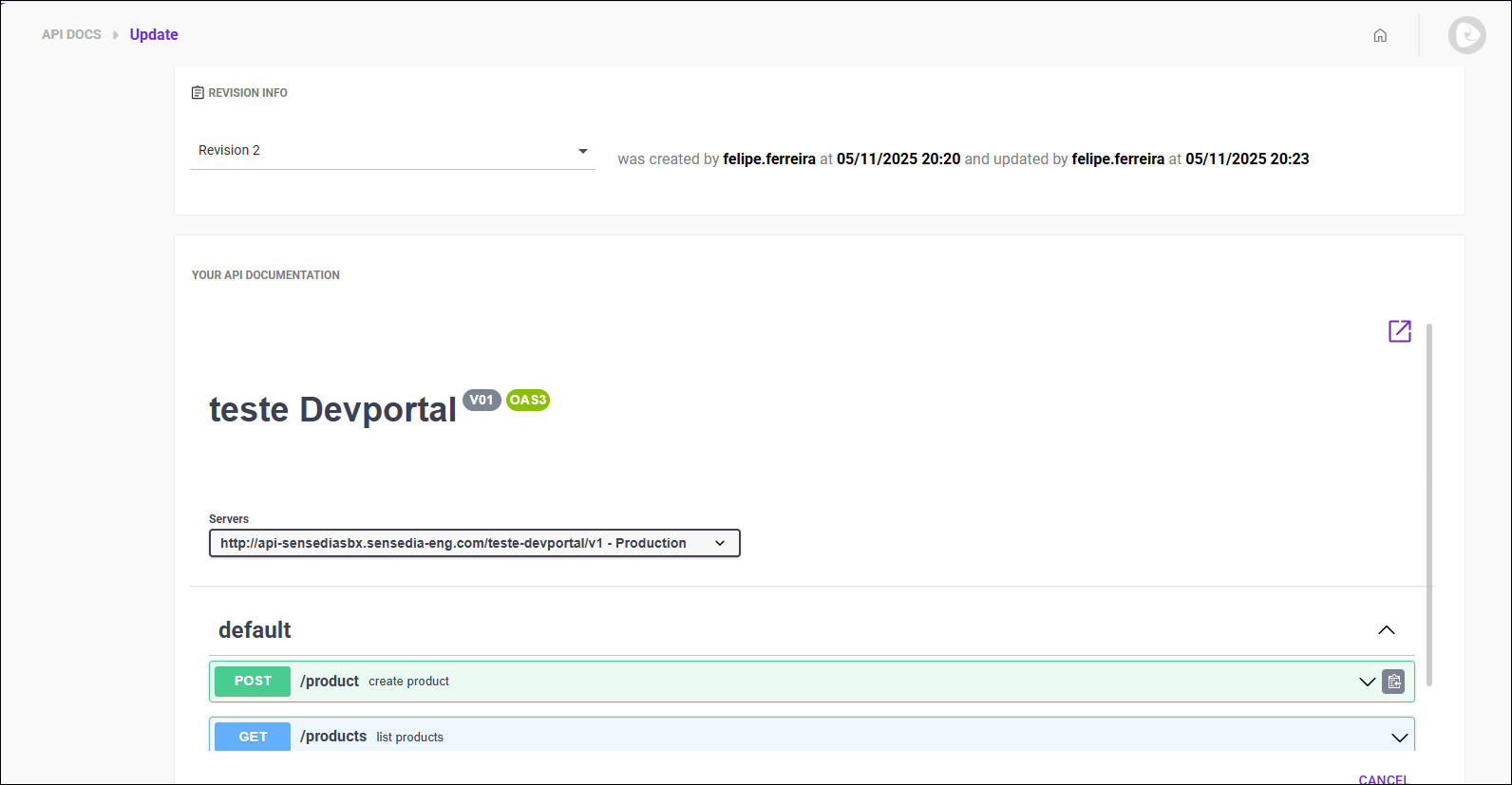1512x785 pixels.
Task: Click the OAS3 badge
Action: 528,400
